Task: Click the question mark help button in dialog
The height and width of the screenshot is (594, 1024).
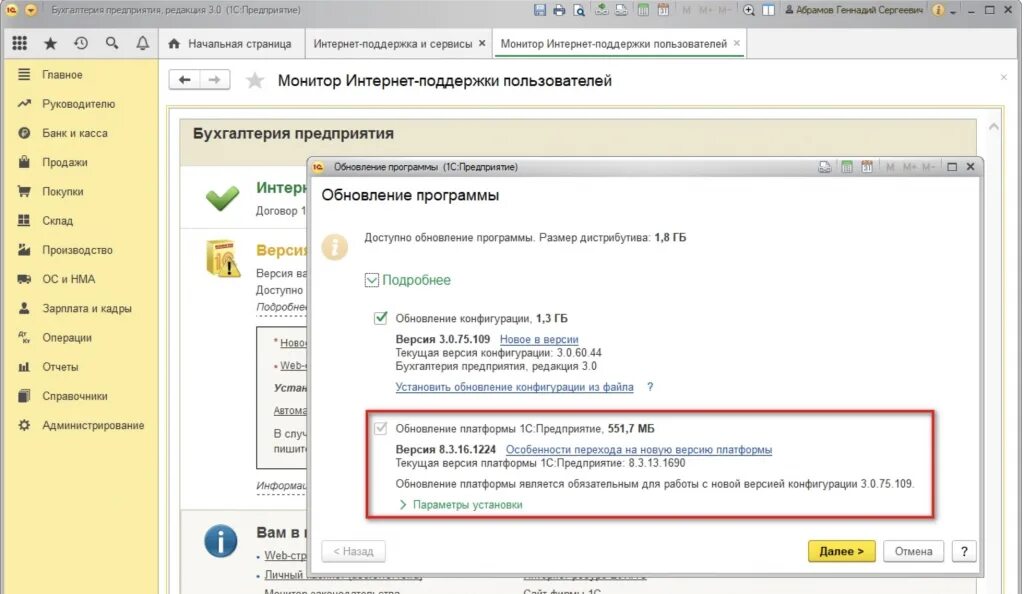Action: click(964, 551)
